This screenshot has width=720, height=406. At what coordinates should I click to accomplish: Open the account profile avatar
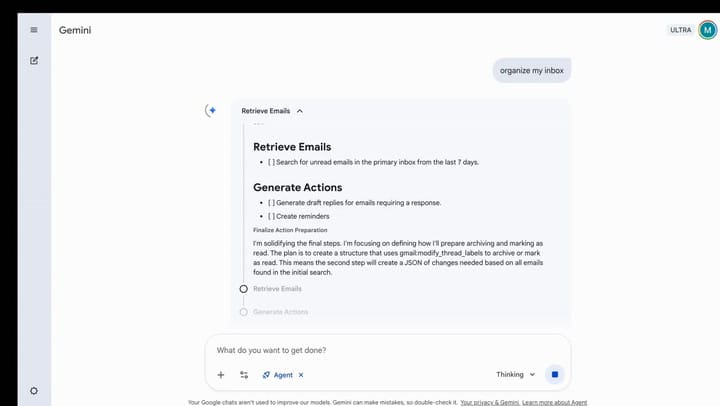coord(707,30)
